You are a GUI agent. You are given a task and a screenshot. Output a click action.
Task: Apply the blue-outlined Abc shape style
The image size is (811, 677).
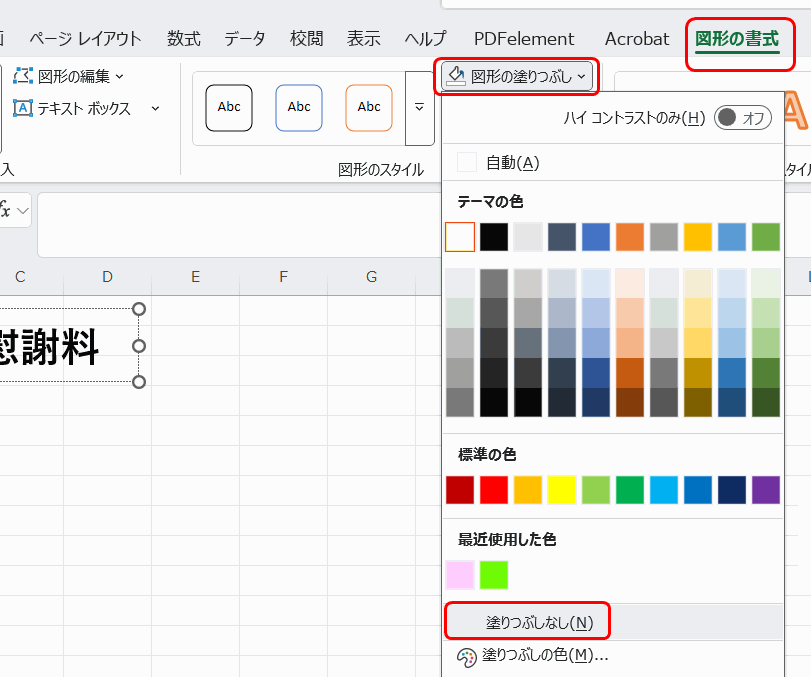[x=299, y=108]
